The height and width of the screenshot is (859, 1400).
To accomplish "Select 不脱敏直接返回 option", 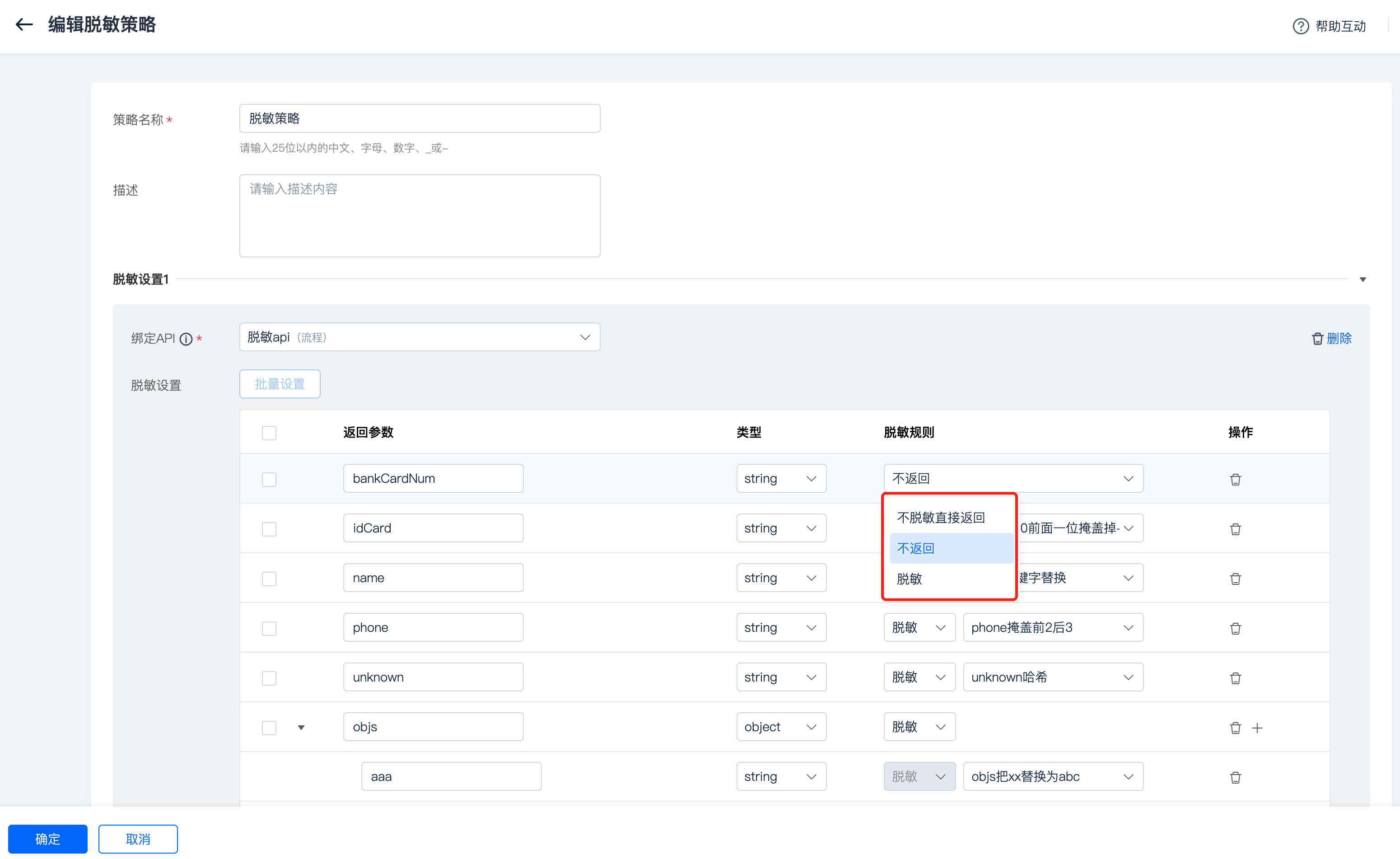I will [951, 518].
